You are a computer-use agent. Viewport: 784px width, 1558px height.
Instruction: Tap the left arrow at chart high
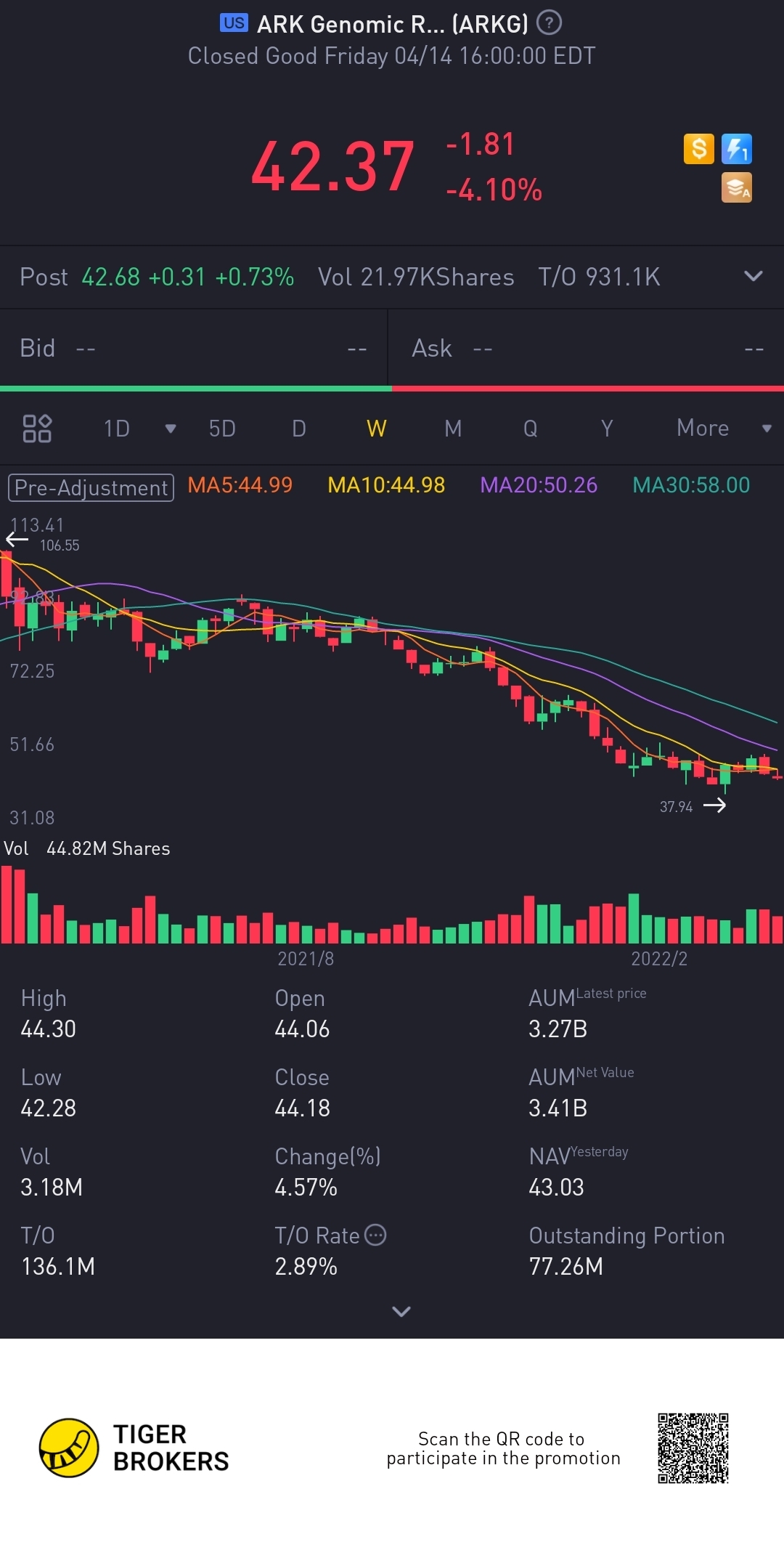pyautogui.click(x=17, y=540)
